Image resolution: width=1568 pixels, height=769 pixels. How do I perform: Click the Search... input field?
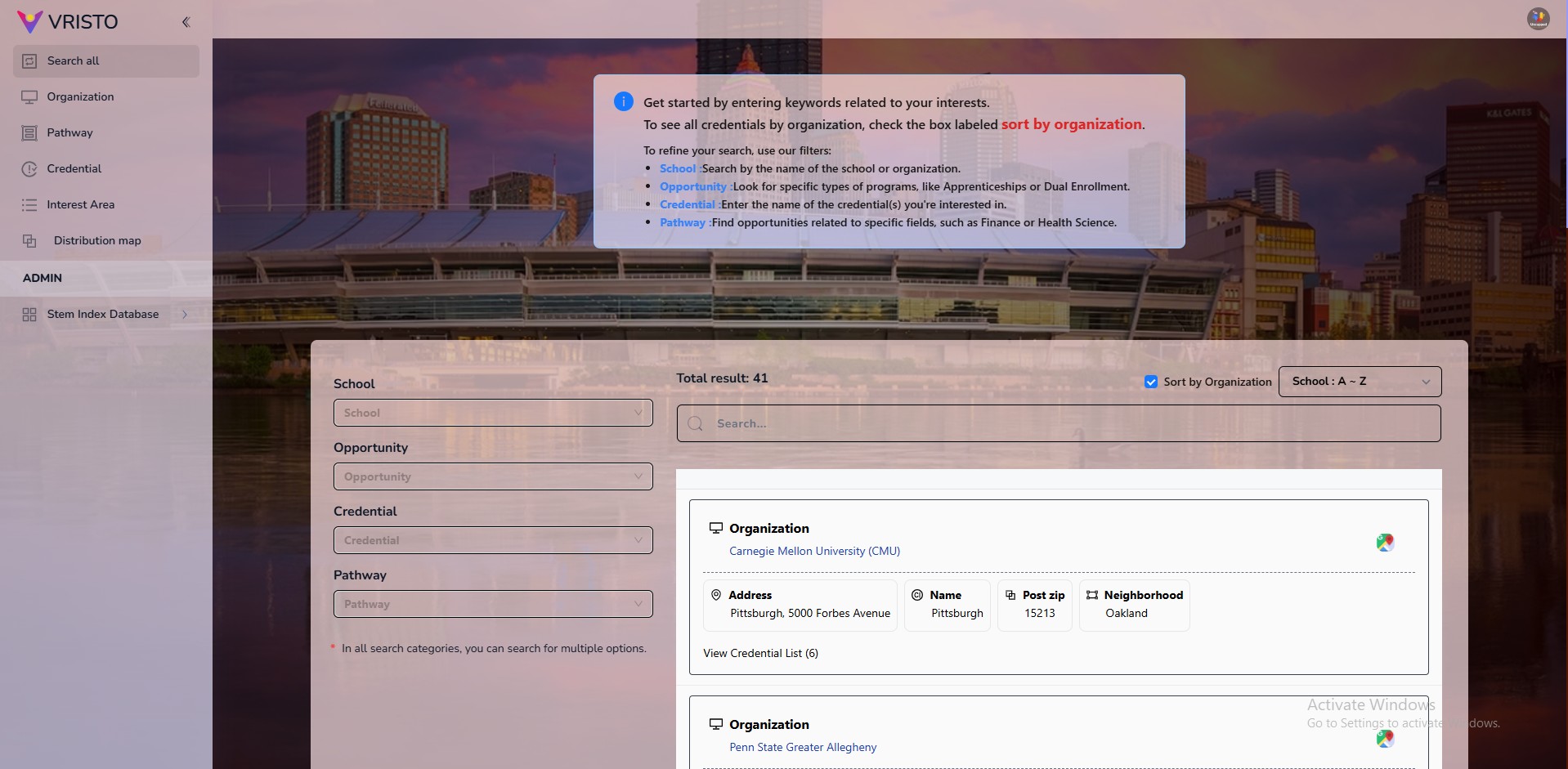click(1059, 423)
